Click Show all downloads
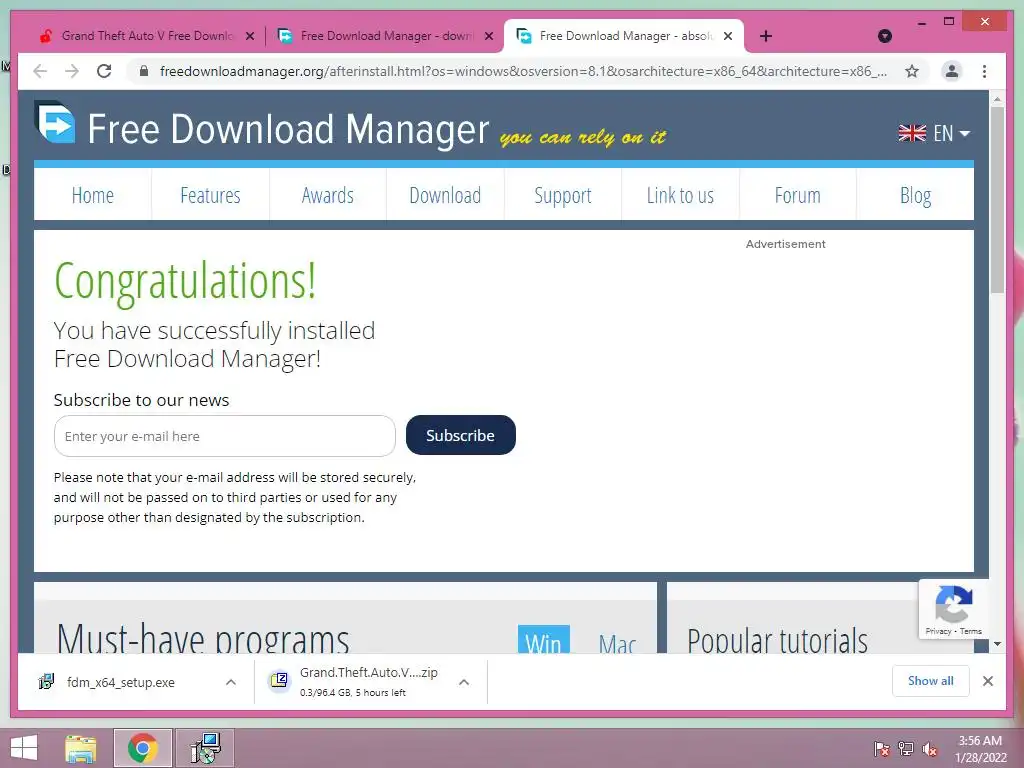This screenshot has height=768, width=1024. pyautogui.click(x=931, y=681)
